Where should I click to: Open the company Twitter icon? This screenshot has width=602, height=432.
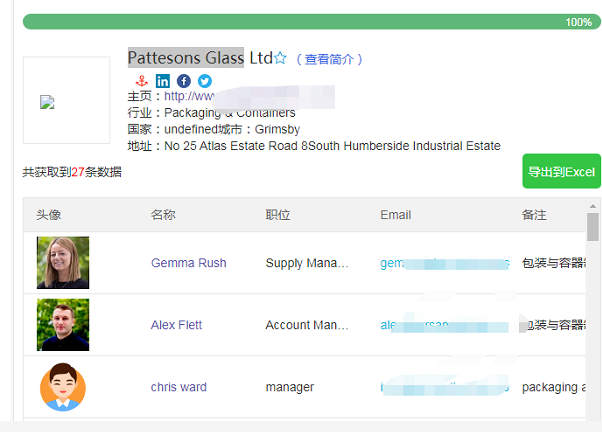click(205, 81)
